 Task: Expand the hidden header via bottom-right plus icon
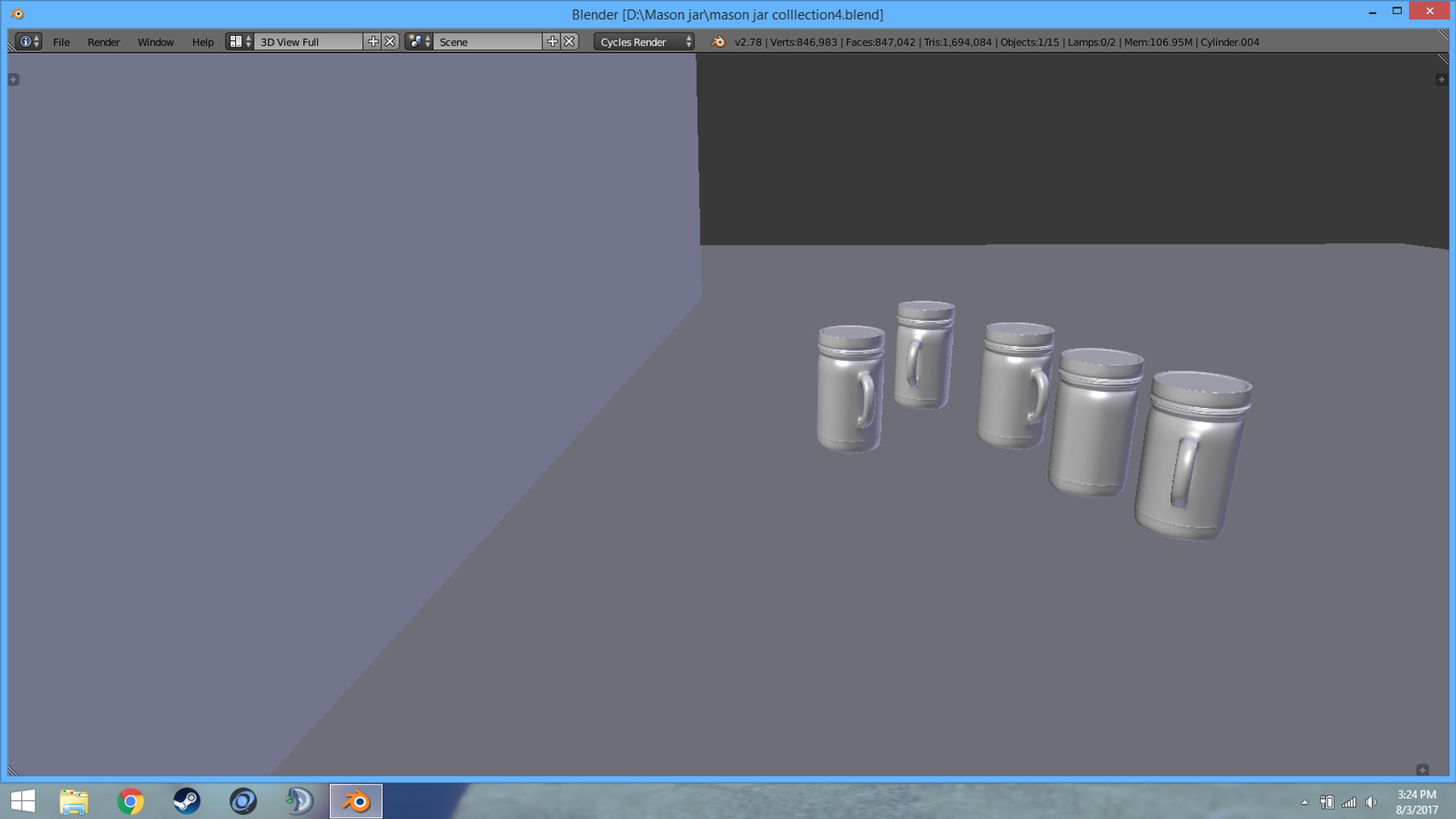[1423, 770]
